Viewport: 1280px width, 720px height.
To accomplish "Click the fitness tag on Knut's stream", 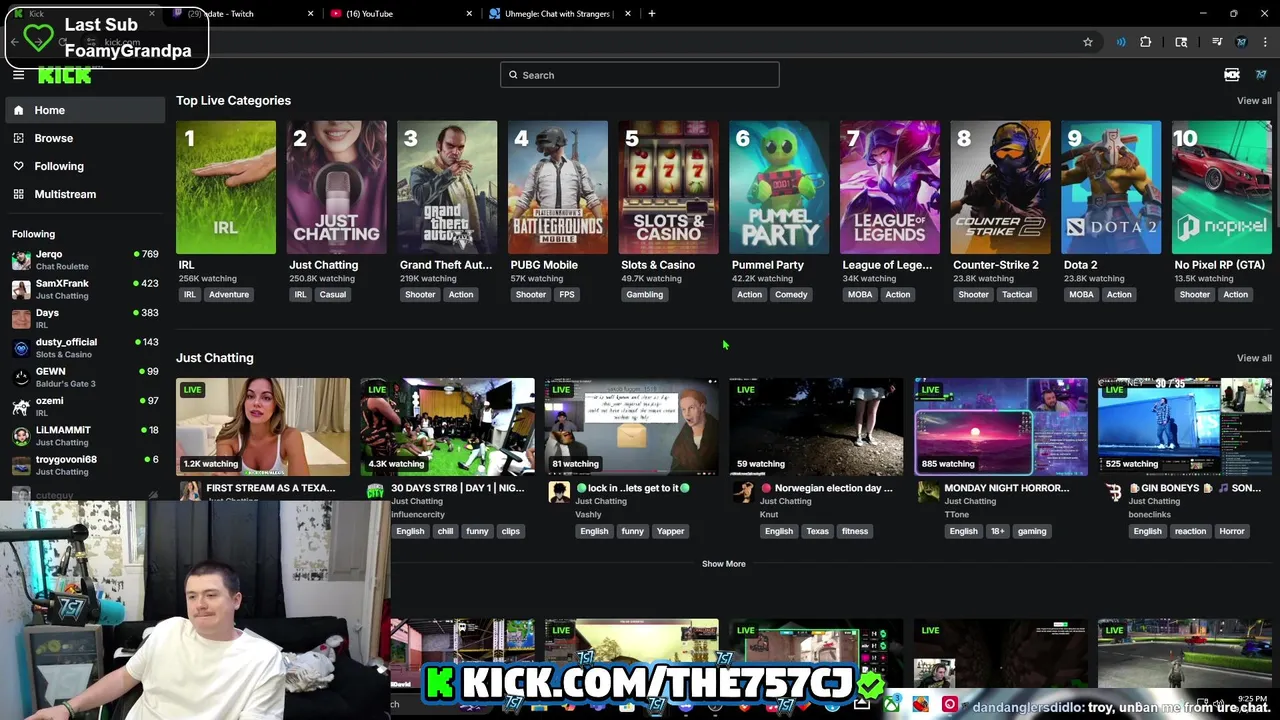I will 855,531.
